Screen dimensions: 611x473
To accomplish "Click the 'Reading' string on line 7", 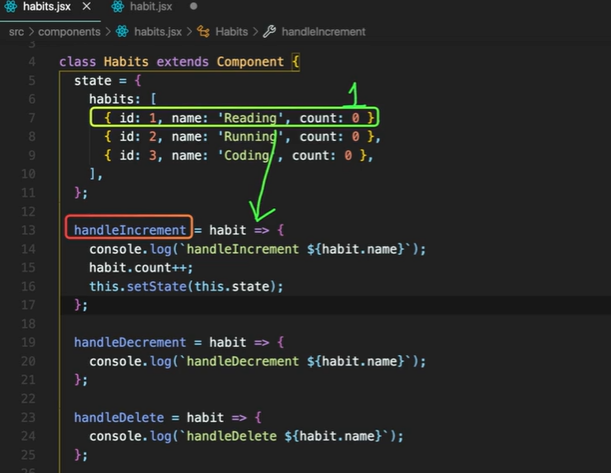I will pos(250,118).
